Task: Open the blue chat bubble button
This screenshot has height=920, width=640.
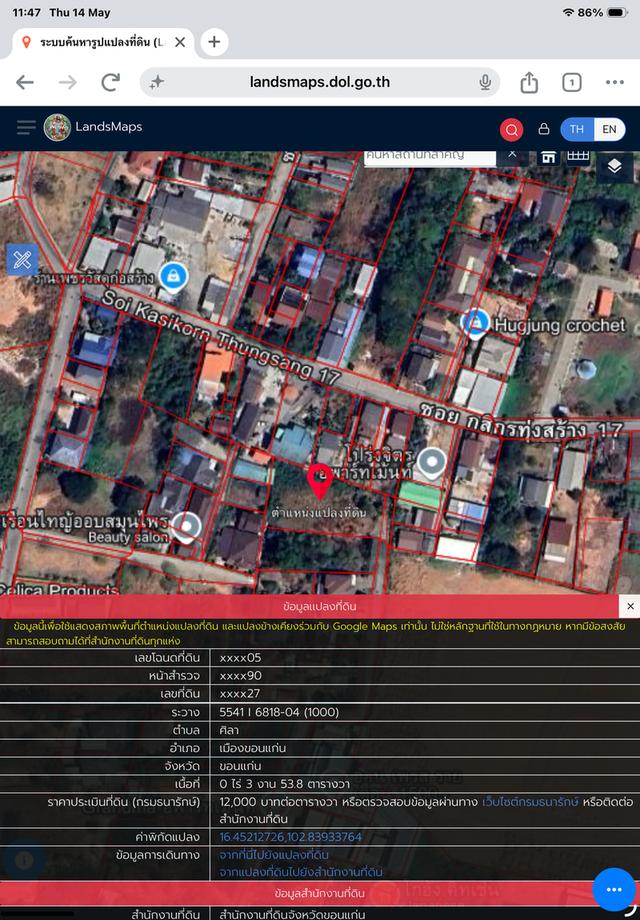Action: [614, 889]
